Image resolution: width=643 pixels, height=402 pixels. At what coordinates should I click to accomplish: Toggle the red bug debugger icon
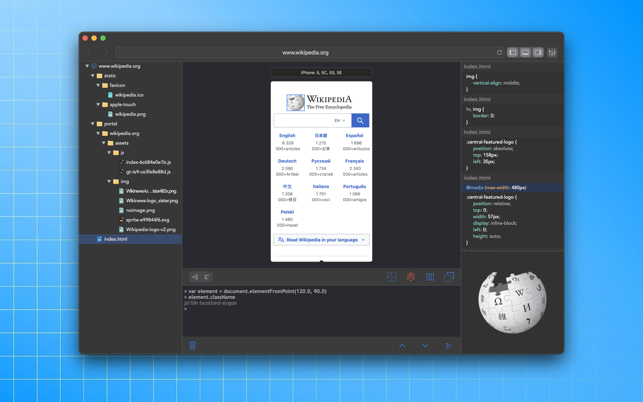point(410,277)
